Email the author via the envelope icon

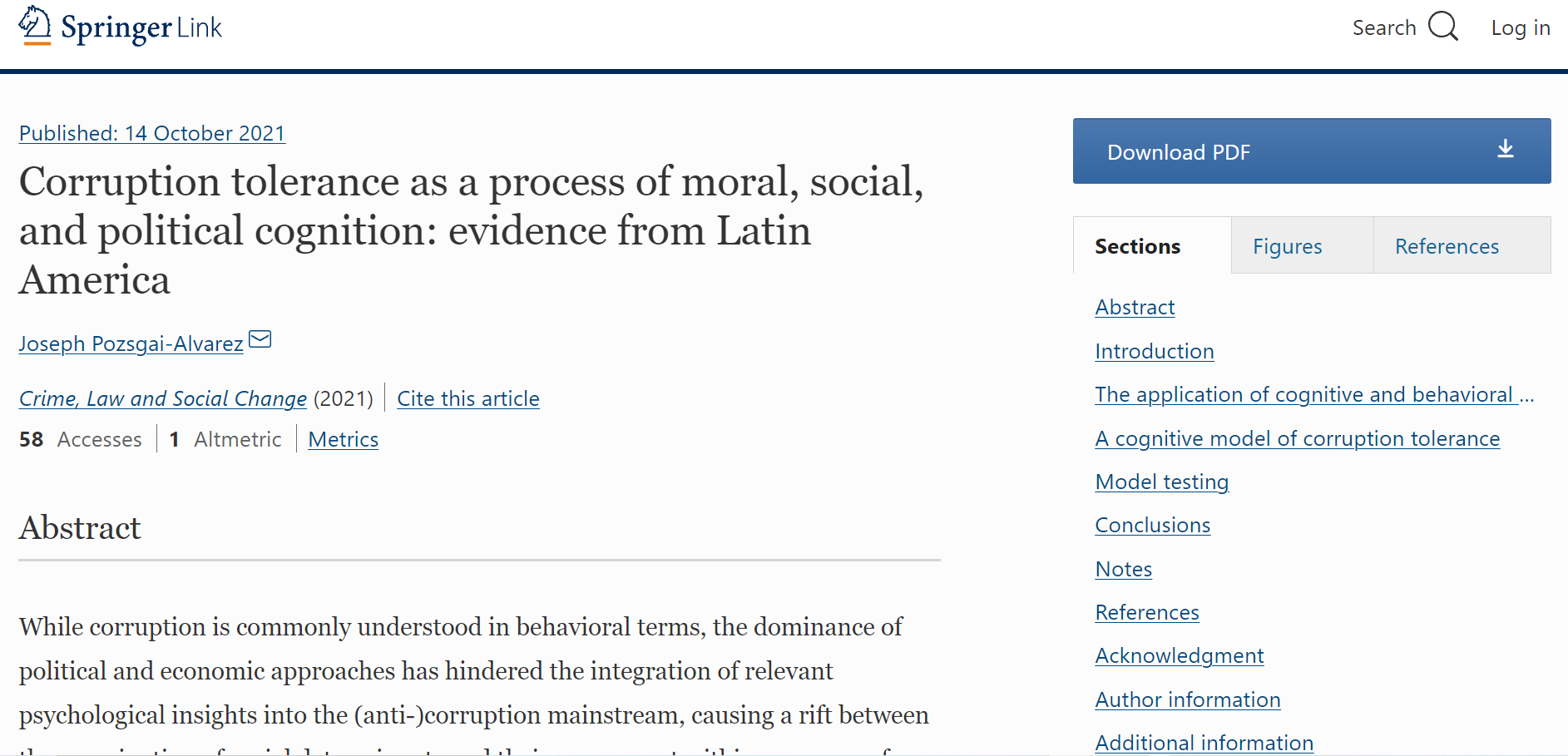pos(260,339)
